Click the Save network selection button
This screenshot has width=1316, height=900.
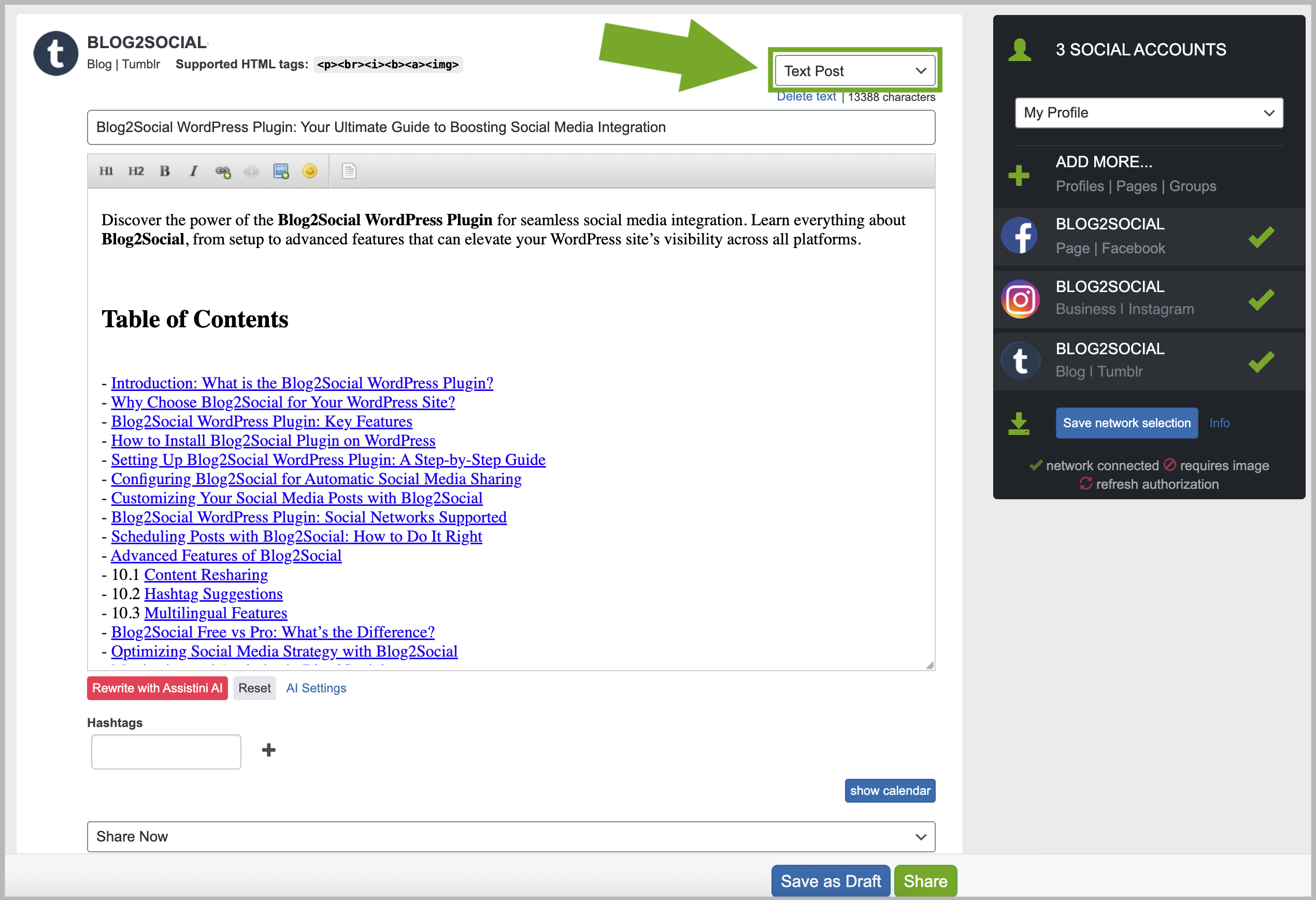1126,423
